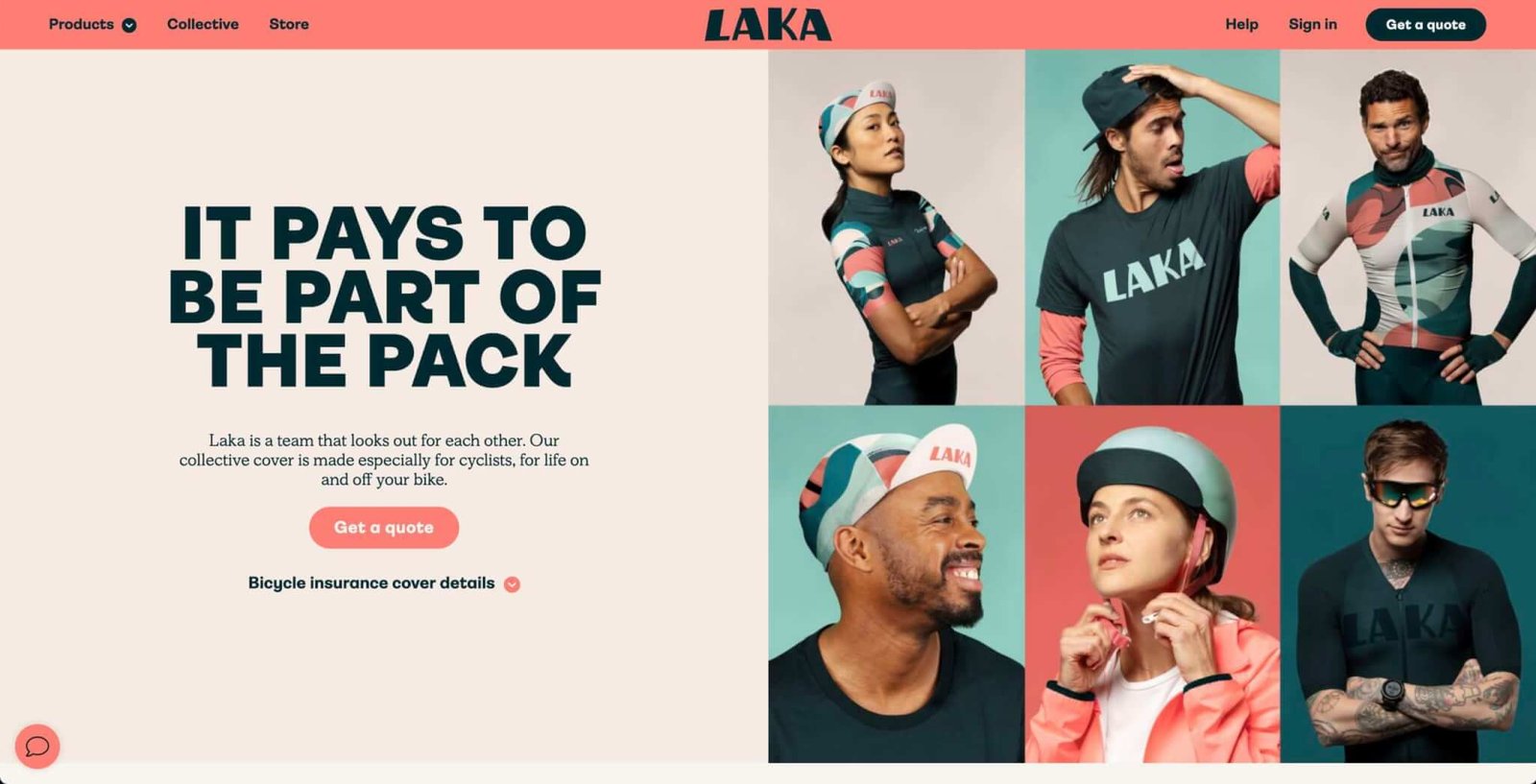Select photo of man with hands on hips
Image resolution: width=1536 pixels, height=784 pixels.
click(x=1408, y=227)
